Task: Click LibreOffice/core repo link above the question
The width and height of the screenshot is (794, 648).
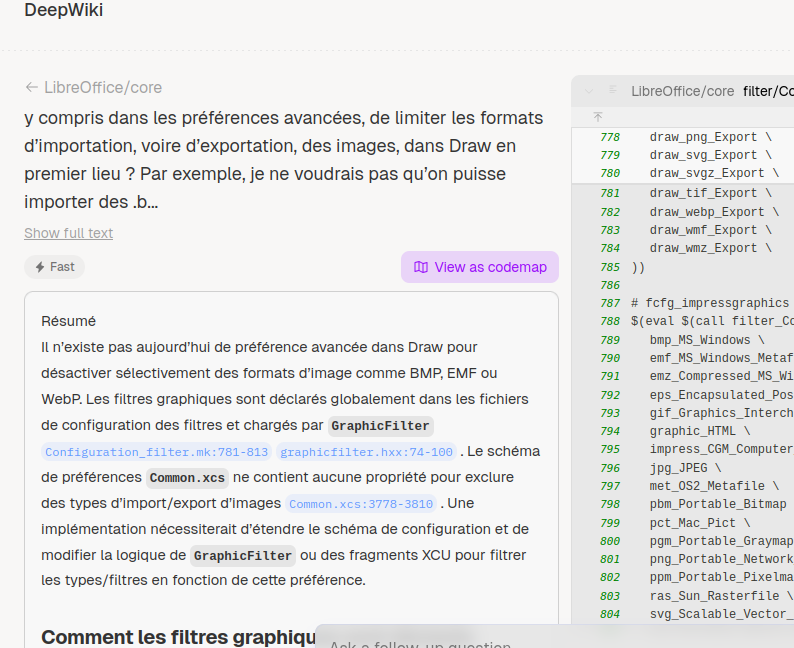Action: tap(102, 88)
